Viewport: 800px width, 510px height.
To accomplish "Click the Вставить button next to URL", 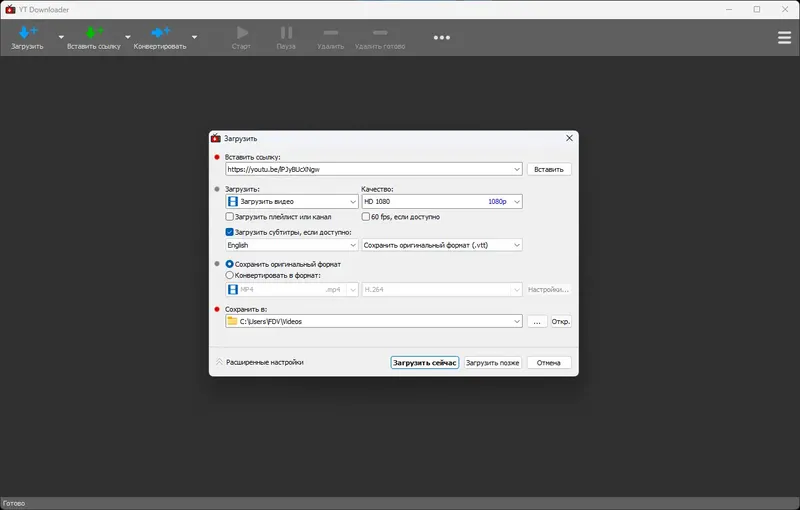I will (549, 169).
